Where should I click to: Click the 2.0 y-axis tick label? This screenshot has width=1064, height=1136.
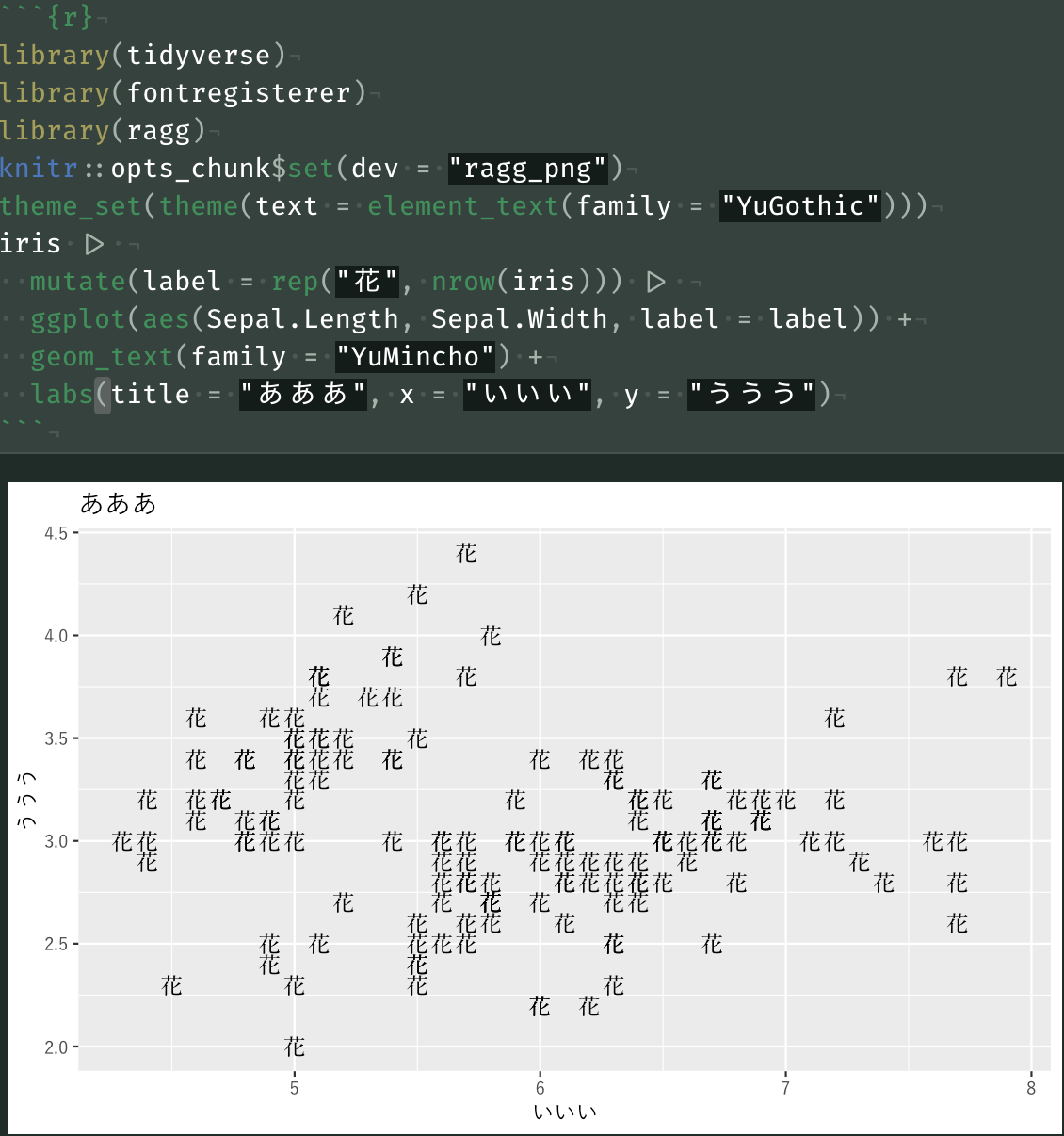click(56, 1047)
